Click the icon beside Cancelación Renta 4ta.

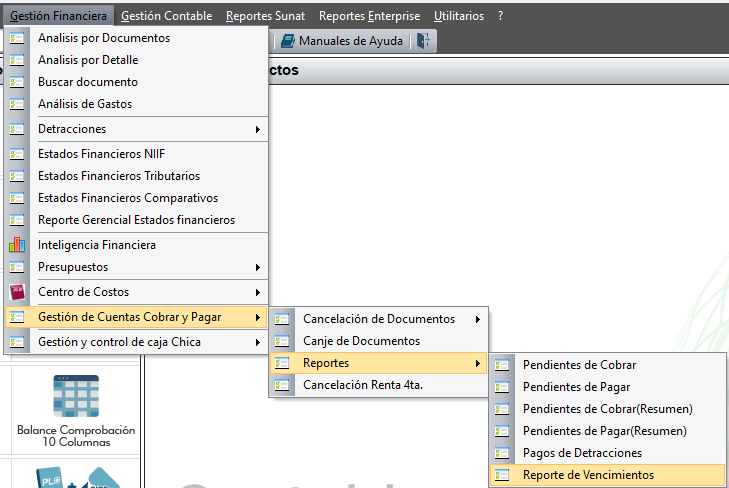pyautogui.click(x=282, y=385)
